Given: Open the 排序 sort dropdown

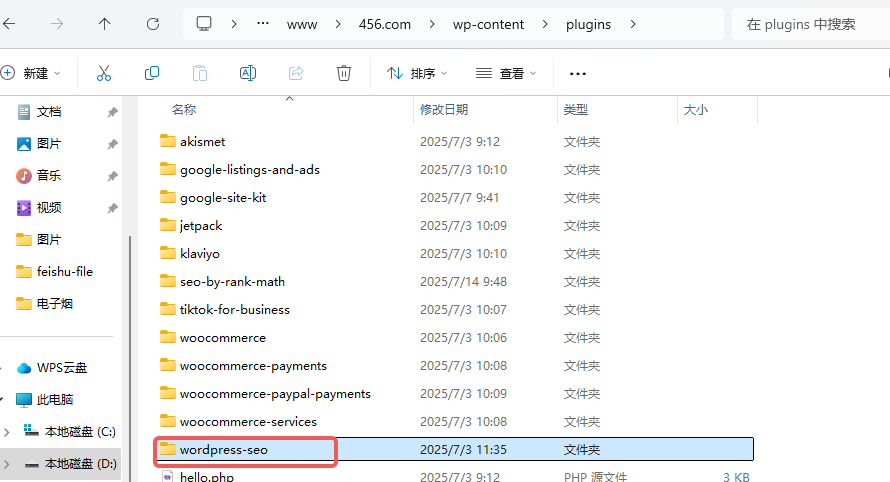Looking at the screenshot, I should click(x=416, y=73).
